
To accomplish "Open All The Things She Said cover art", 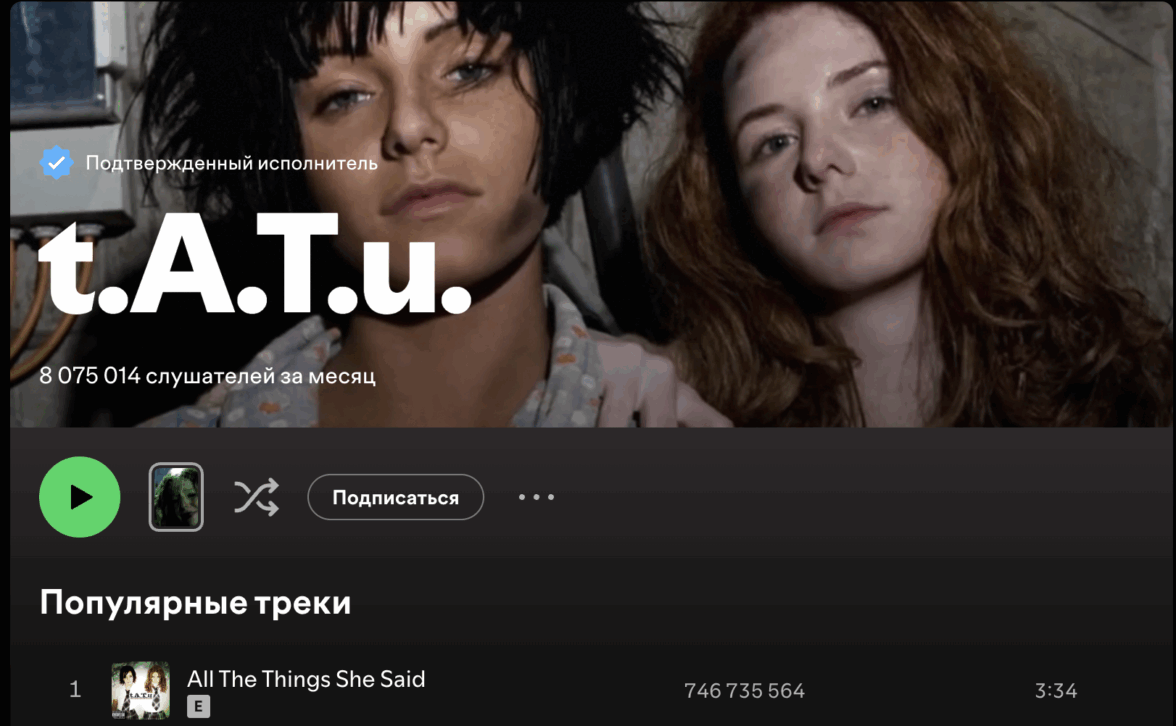I will (140, 690).
